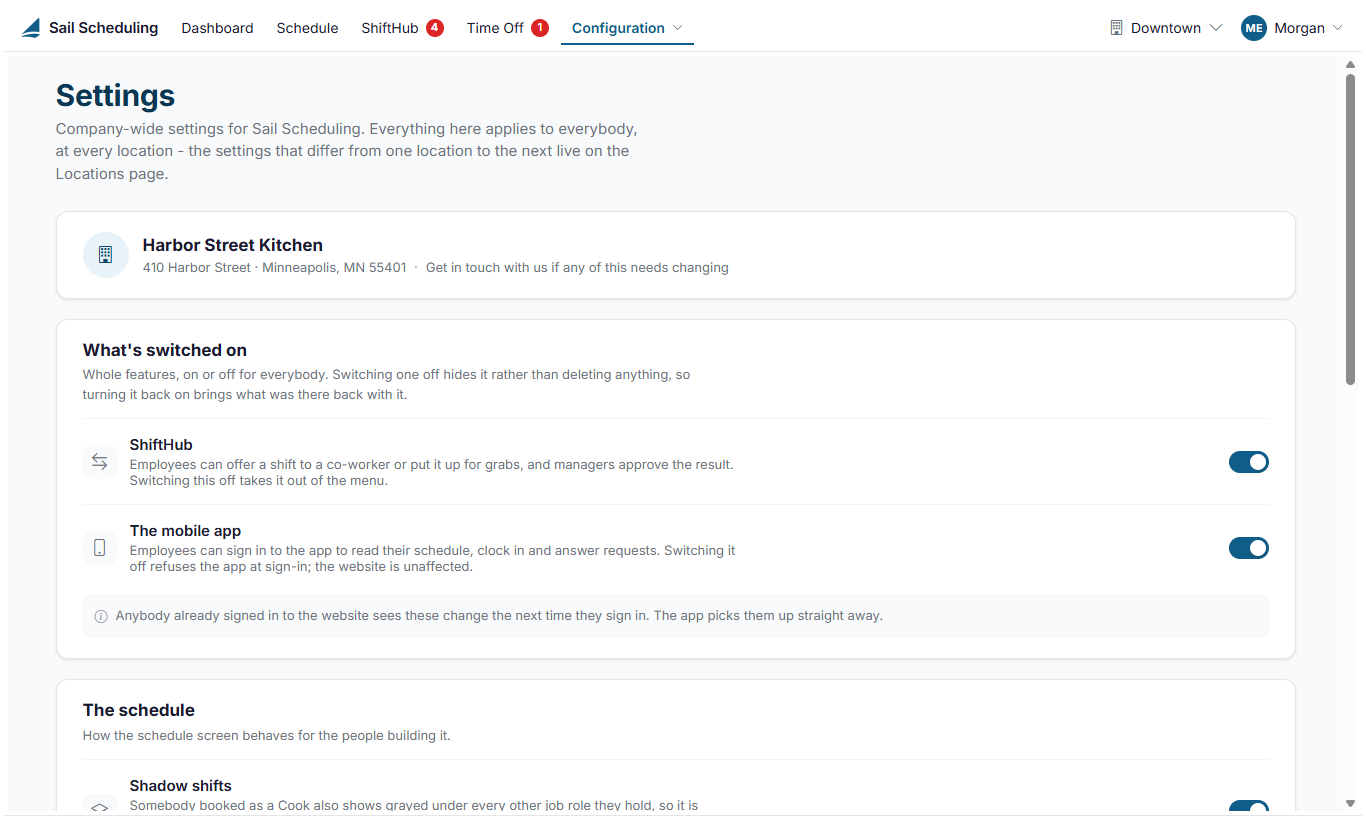Click the Harbor Street Kitchen company name

[x=233, y=245]
